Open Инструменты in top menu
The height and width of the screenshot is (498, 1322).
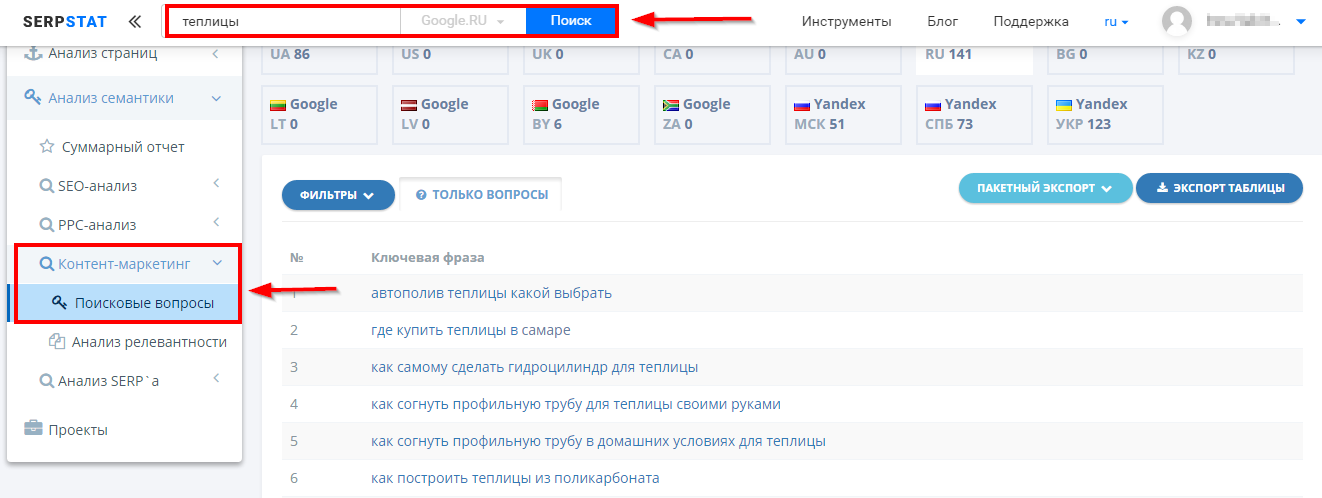point(847,21)
